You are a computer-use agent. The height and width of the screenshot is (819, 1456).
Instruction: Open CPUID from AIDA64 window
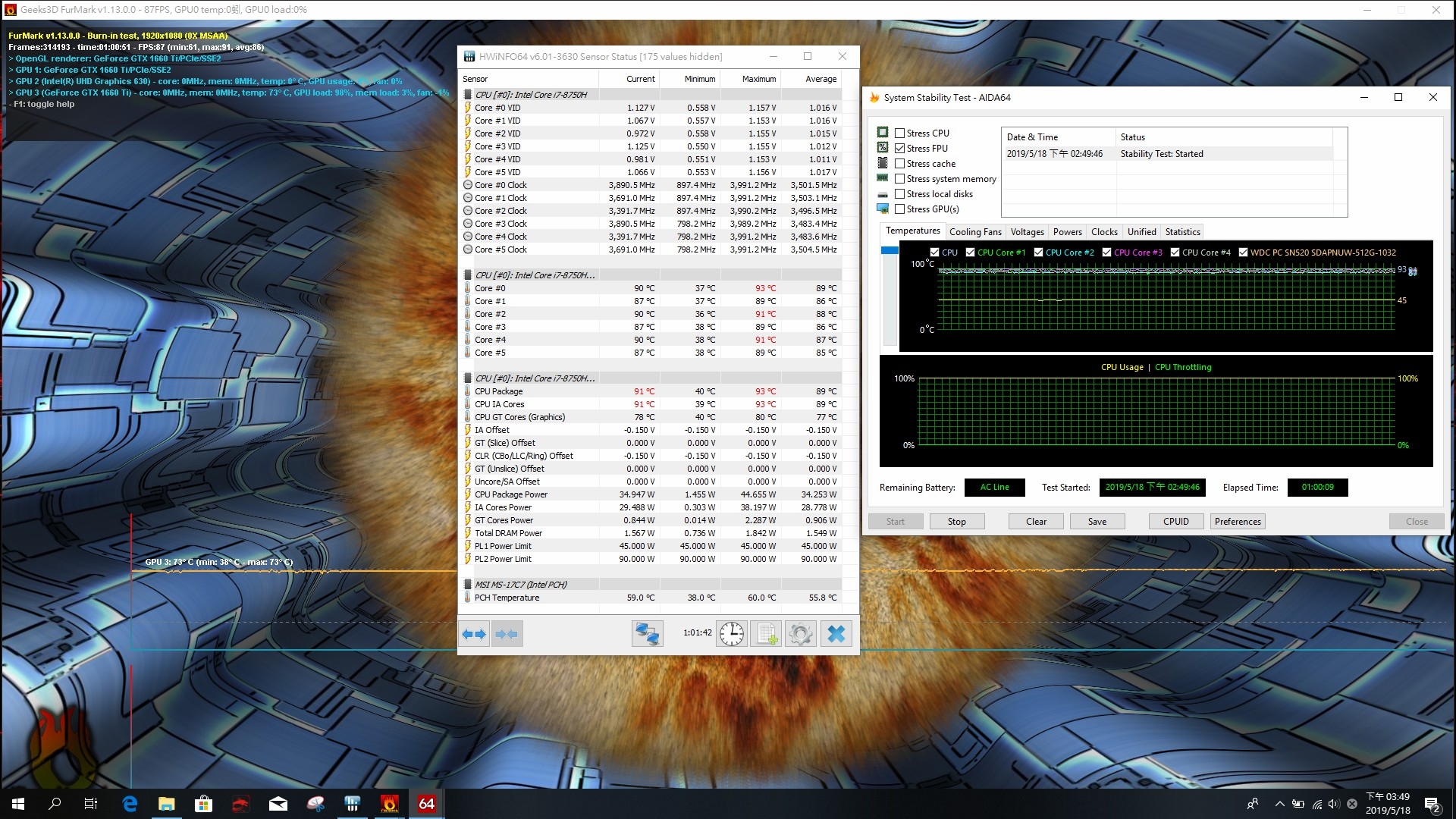(1175, 522)
